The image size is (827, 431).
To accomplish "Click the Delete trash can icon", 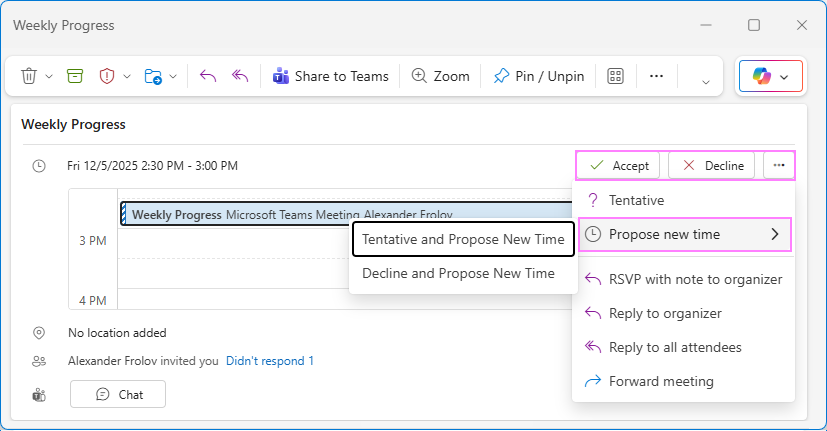I will (x=29, y=76).
